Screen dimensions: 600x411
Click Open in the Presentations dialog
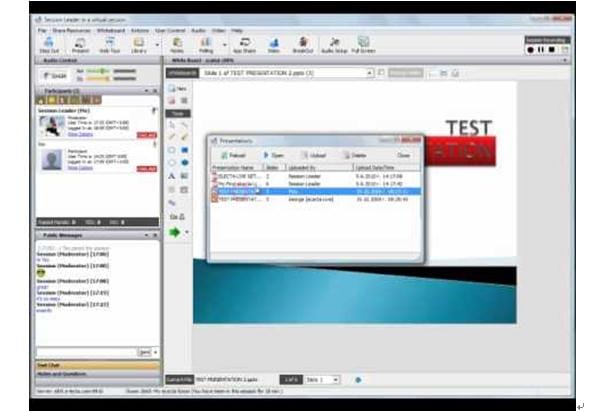(274, 155)
